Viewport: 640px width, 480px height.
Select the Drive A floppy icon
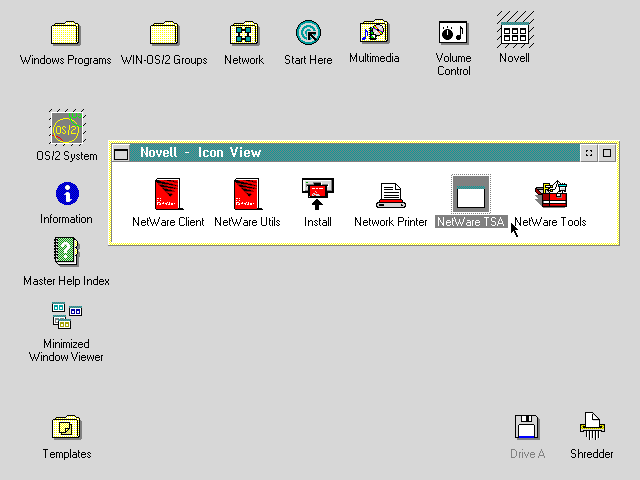pos(527,427)
